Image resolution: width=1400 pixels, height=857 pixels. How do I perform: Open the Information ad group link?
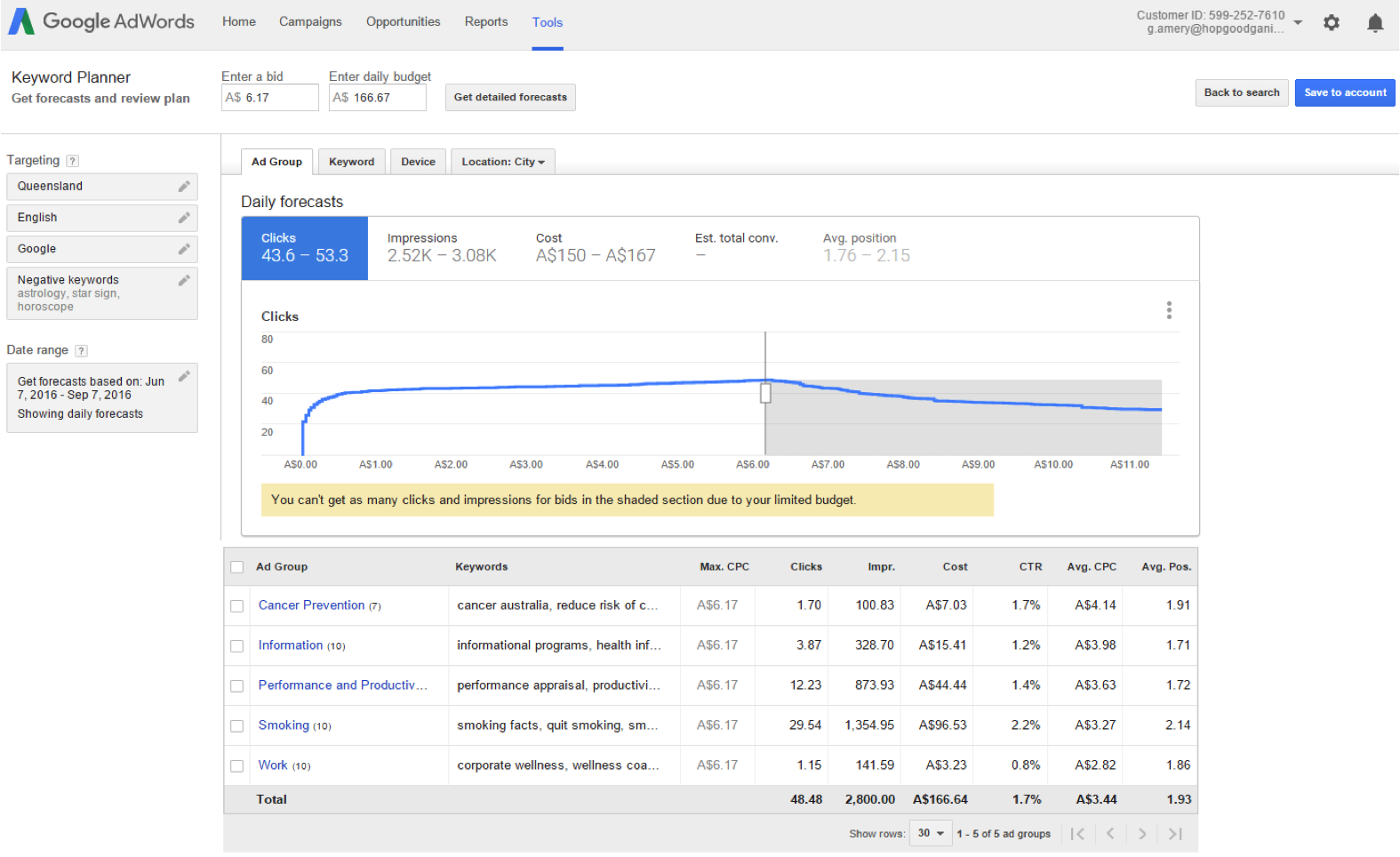pyautogui.click(x=291, y=645)
